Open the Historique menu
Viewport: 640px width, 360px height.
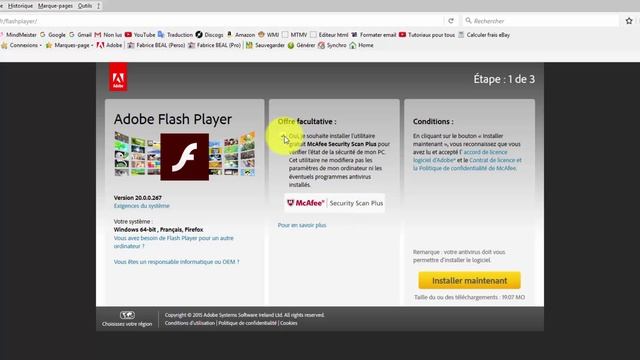point(20,6)
